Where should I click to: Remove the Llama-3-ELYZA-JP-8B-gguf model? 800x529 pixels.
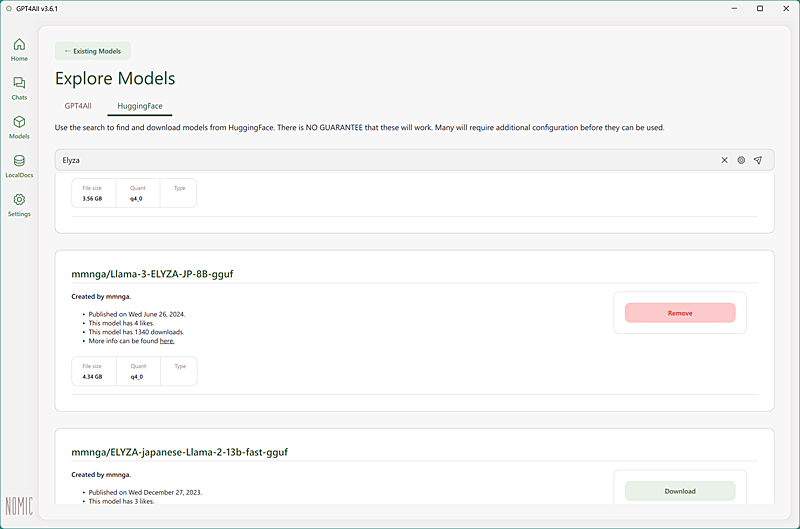point(680,313)
